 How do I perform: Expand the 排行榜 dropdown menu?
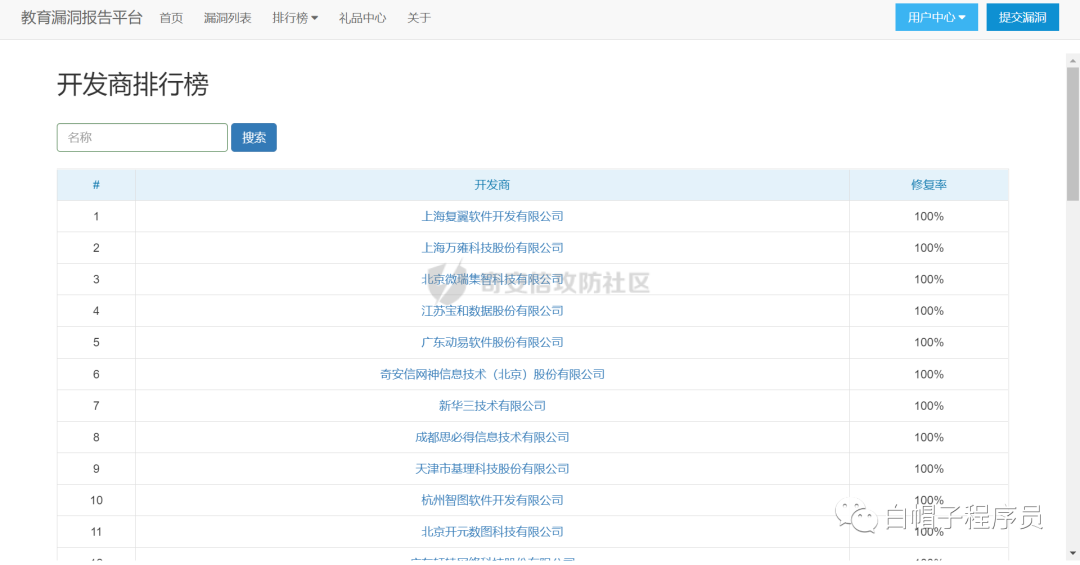(x=295, y=19)
